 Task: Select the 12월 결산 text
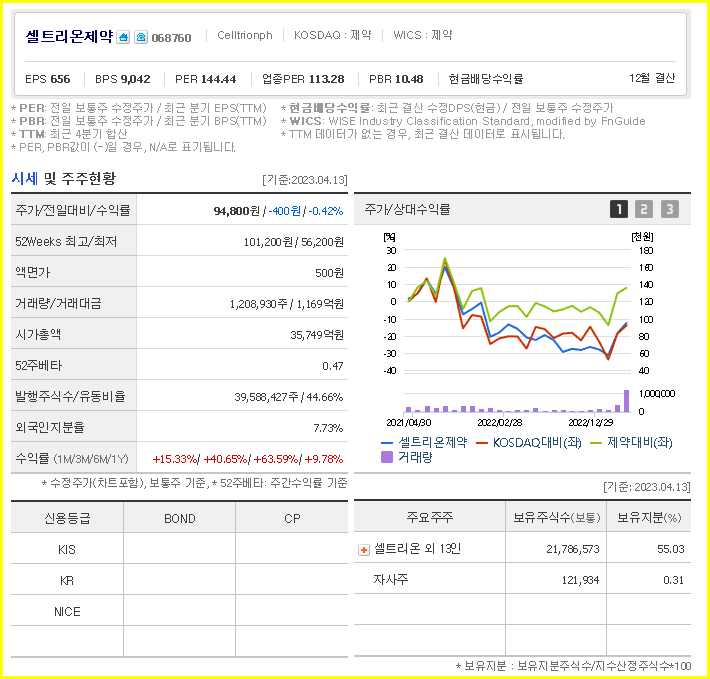coord(652,78)
